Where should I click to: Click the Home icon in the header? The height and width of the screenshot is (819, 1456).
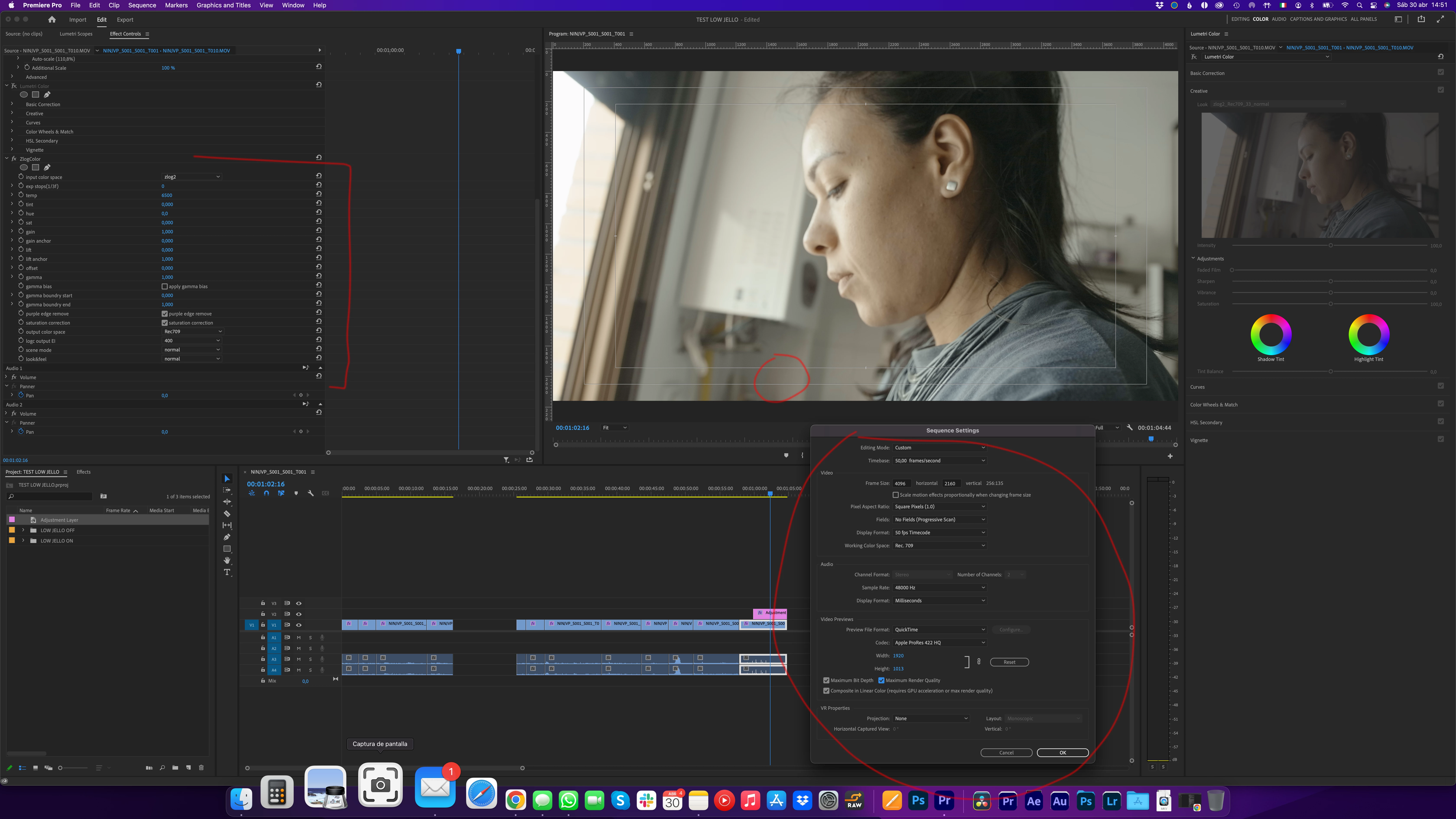(x=52, y=19)
